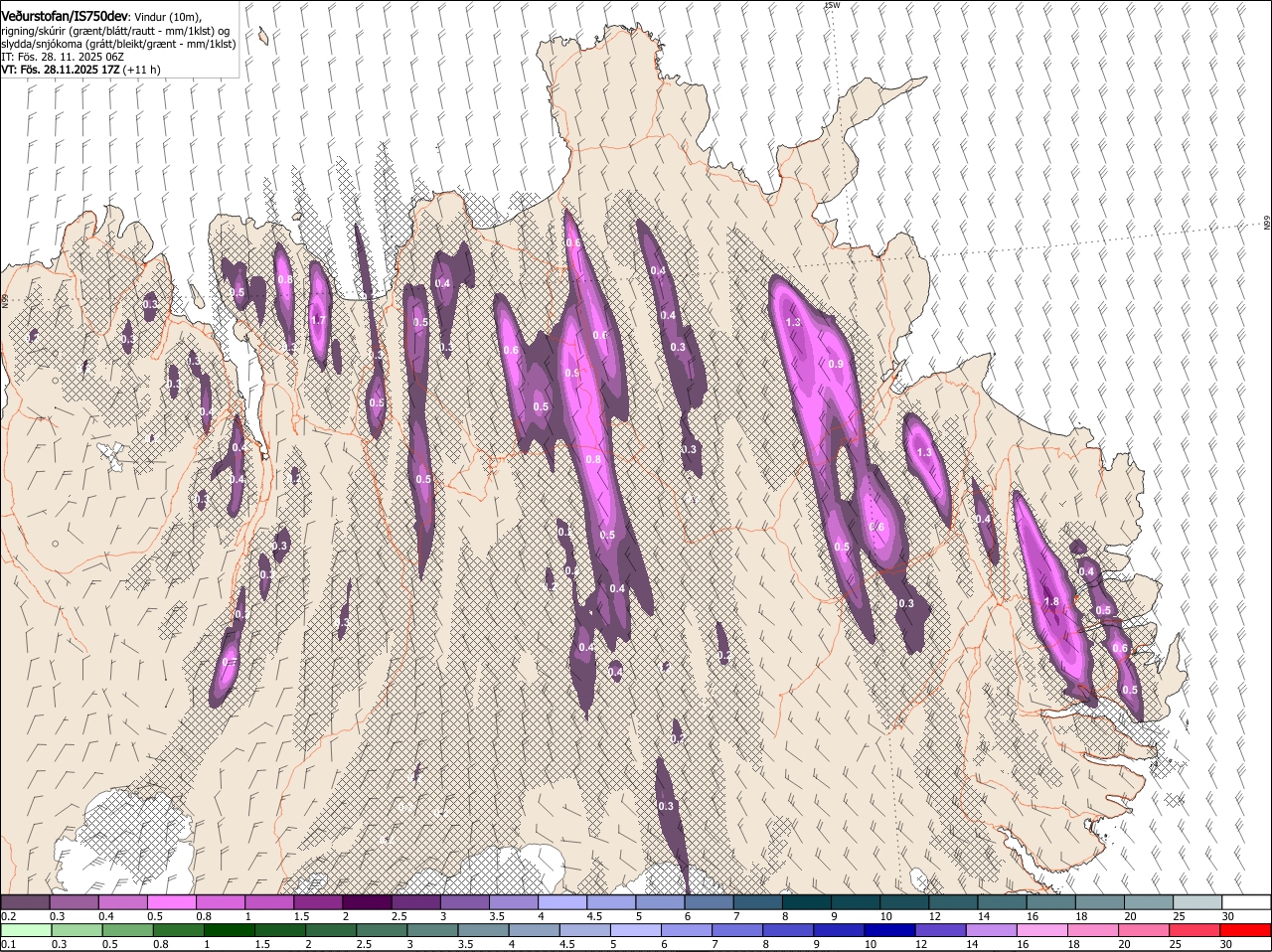
Task: Pick the 12–14 violet rain legend swatch
Action: pos(940,930)
